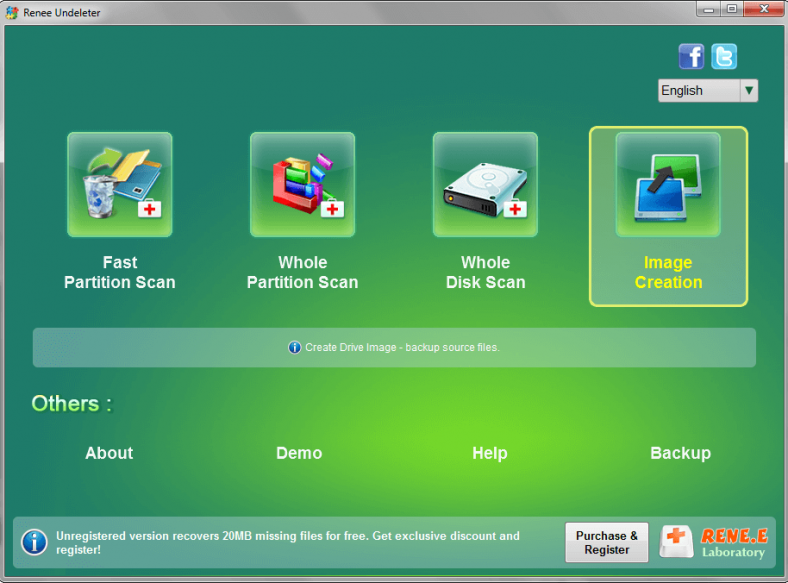788x583 pixels.
Task: Click the Fast Partition Scan text label
Action: pyautogui.click(x=120, y=272)
